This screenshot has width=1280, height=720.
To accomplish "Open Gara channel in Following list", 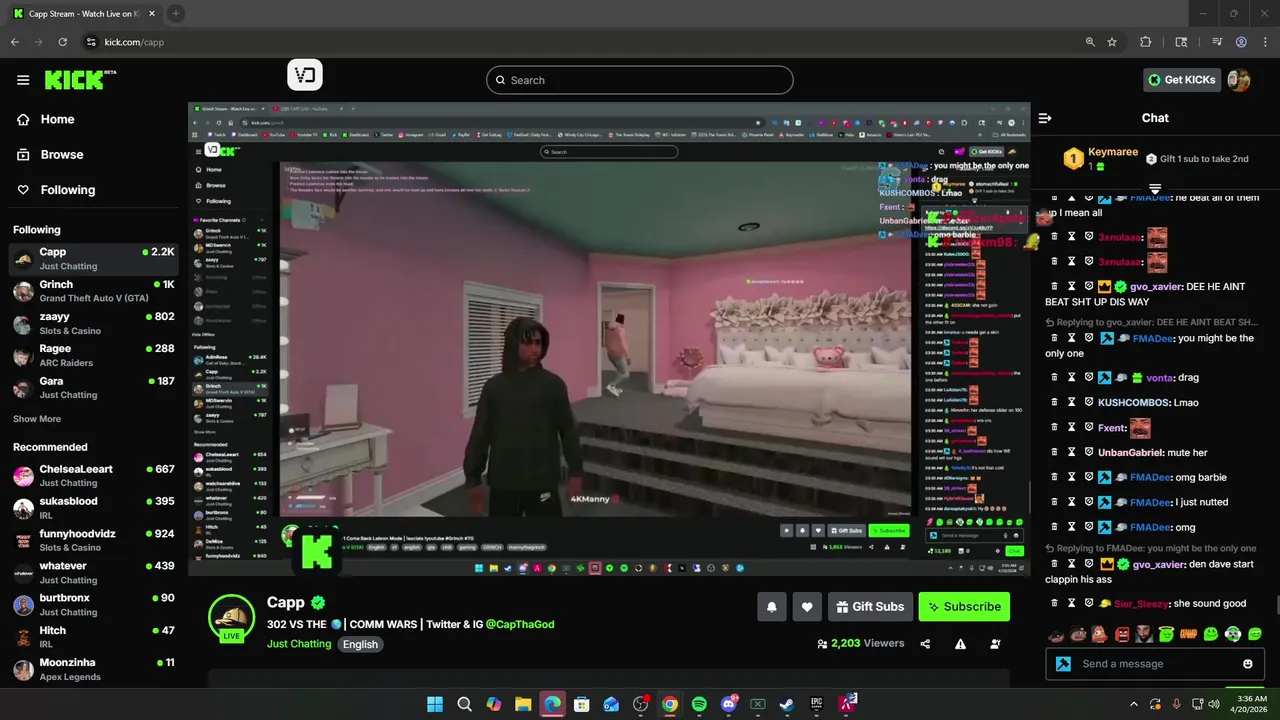I will pyautogui.click(x=94, y=387).
